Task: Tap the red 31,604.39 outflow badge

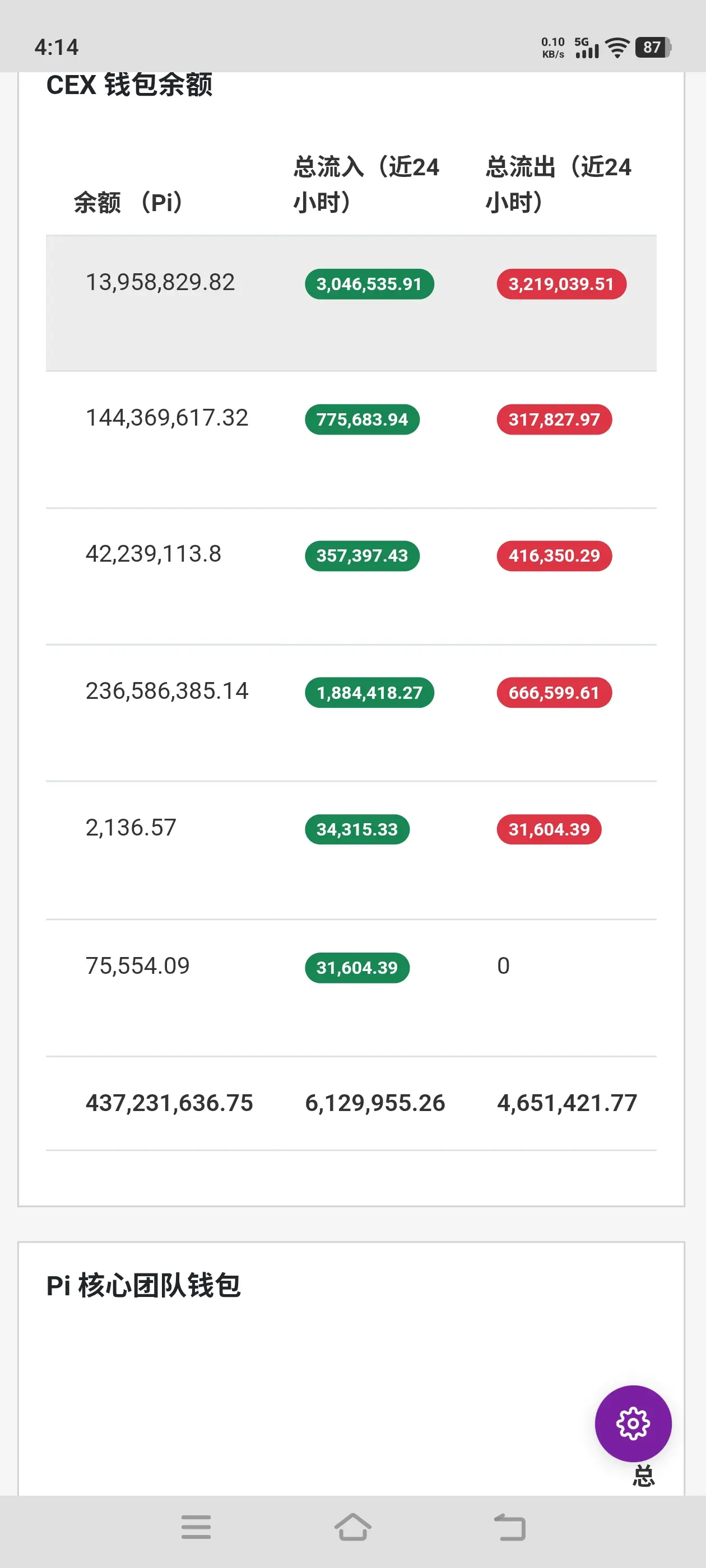Action: point(549,829)
